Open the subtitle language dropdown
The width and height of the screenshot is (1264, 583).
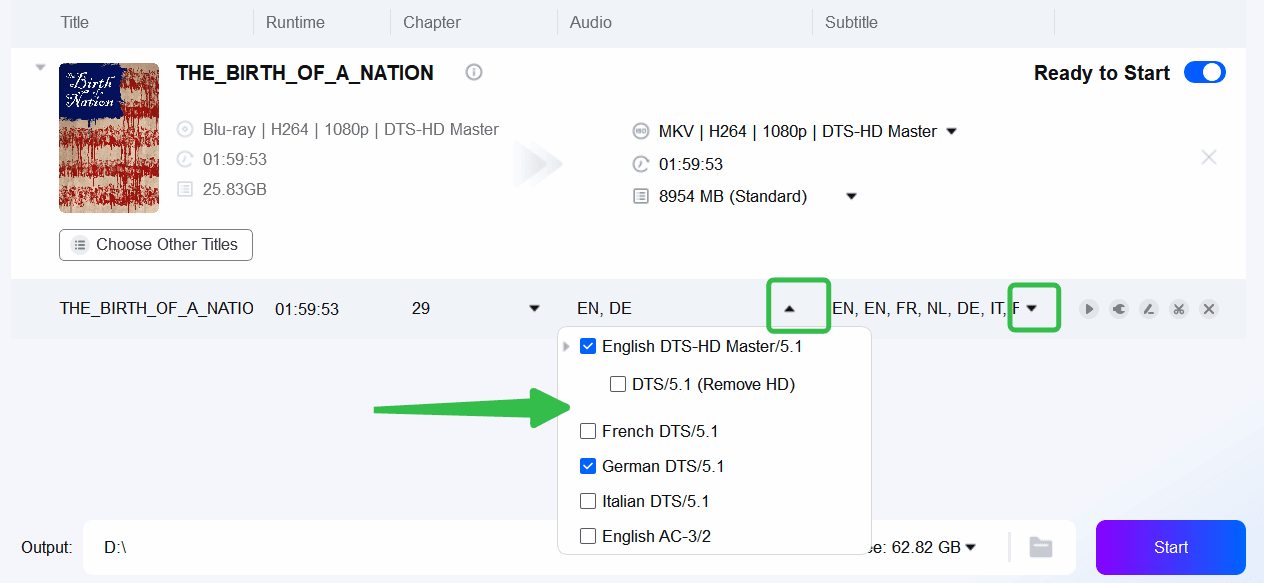1032,308
